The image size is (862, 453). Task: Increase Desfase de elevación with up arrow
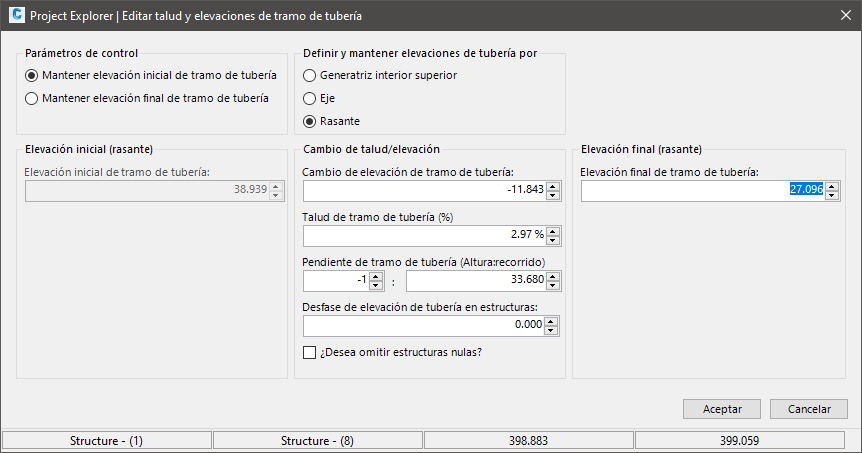552,321
